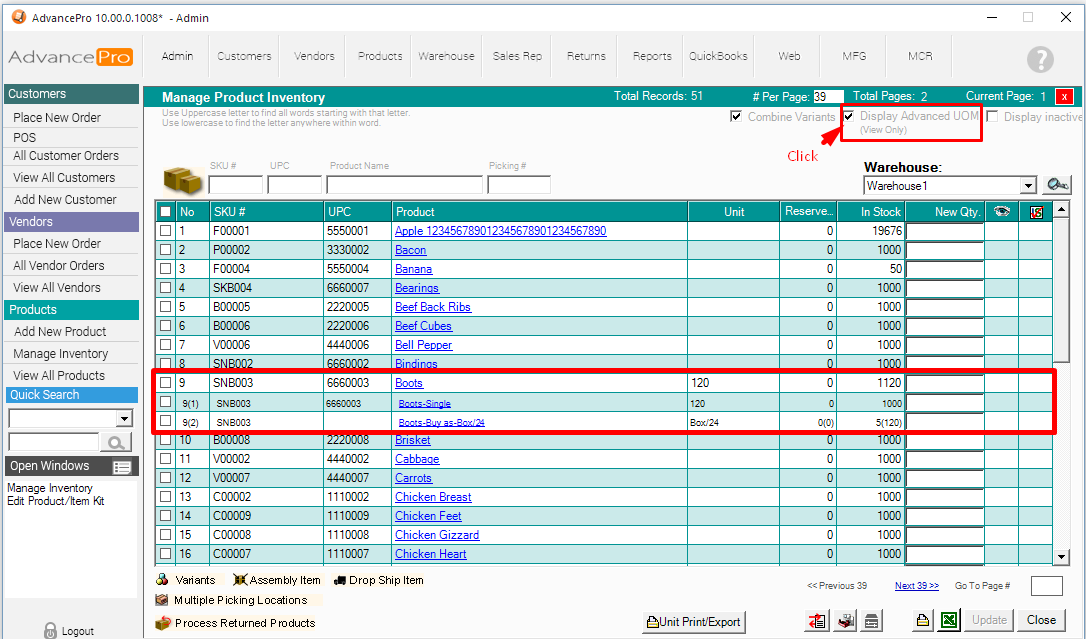1086x639 pixels.
Task: Click the help question mark icon
Action: pyautogui.click(x=1040, y=59)
